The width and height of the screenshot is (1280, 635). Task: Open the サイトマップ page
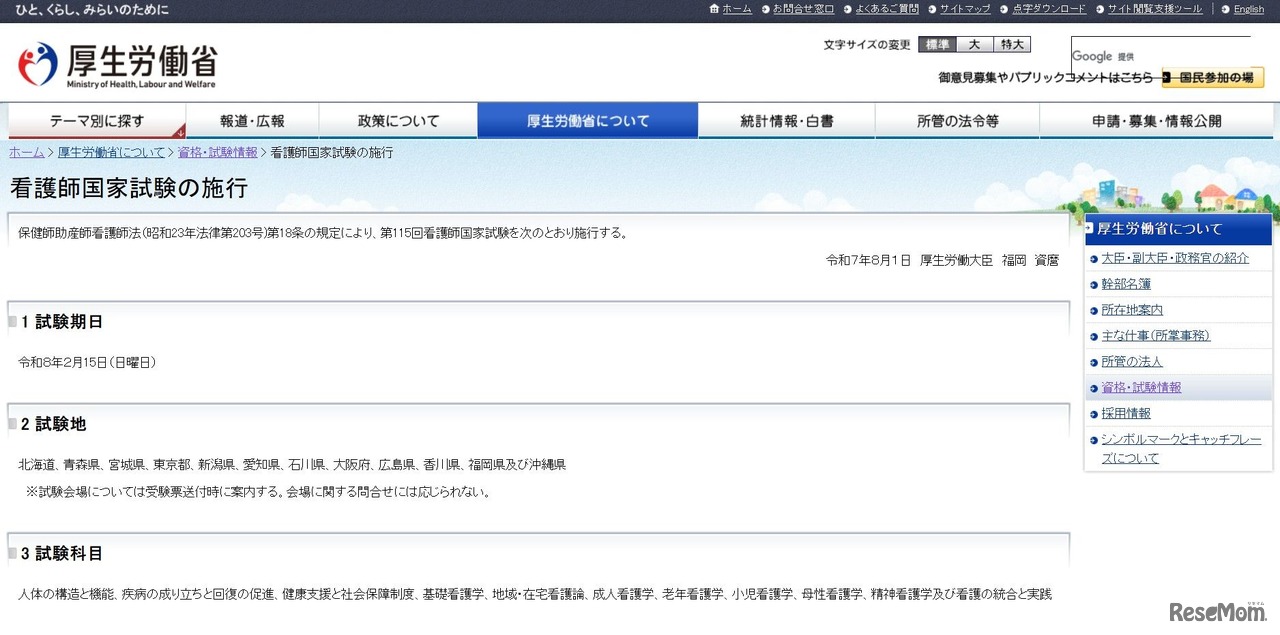tap(963, 9)
